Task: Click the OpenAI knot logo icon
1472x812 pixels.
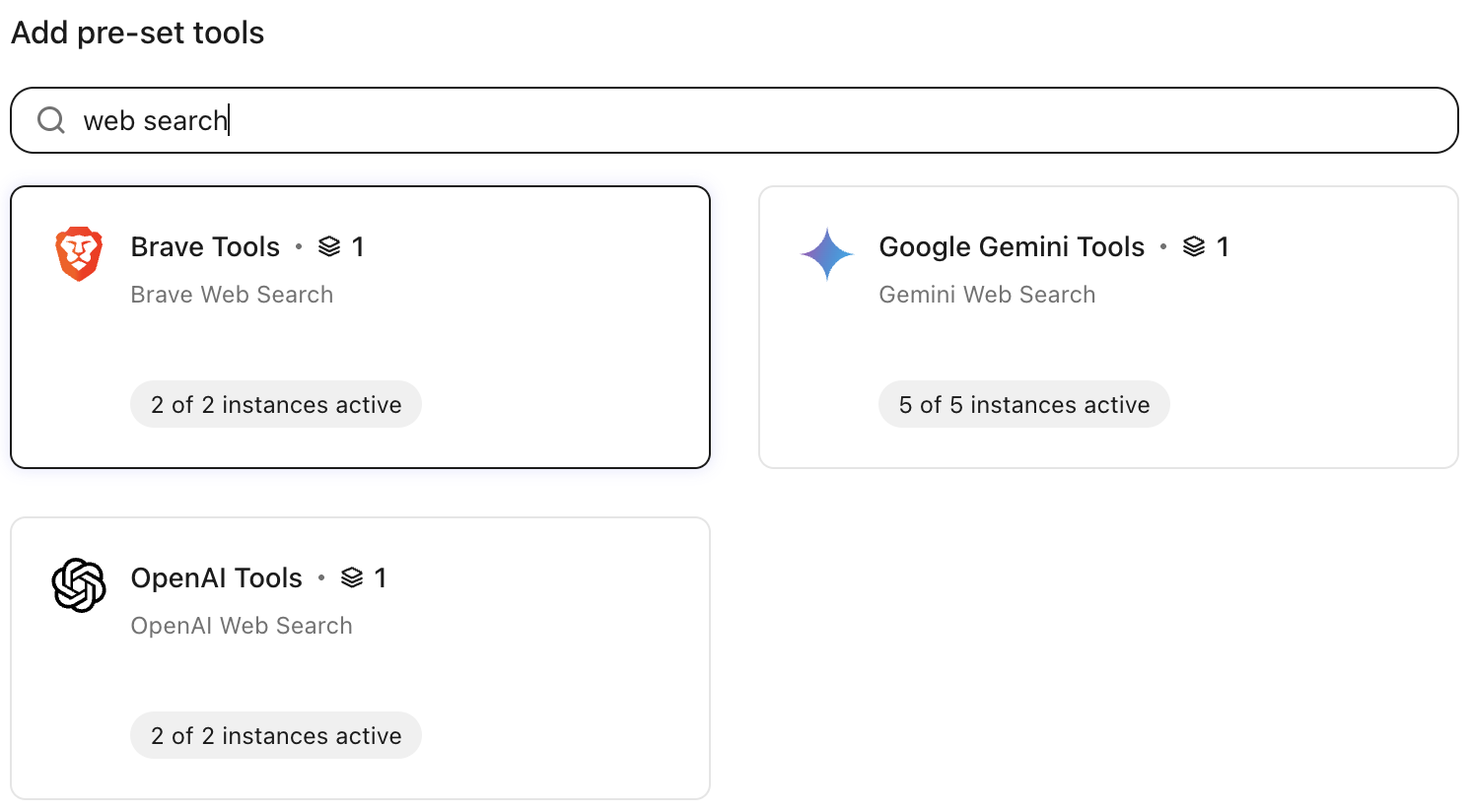Action: pos(79,585)
